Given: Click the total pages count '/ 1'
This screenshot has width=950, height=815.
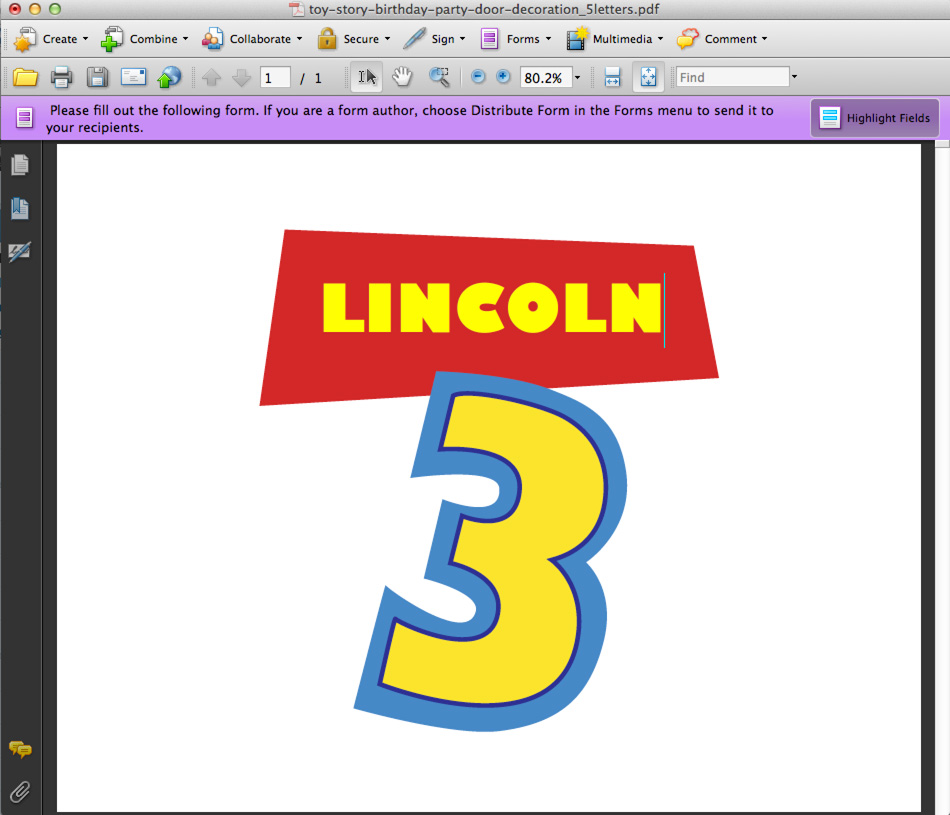Looking at the screenshot, I should click(x=310, y=78).
